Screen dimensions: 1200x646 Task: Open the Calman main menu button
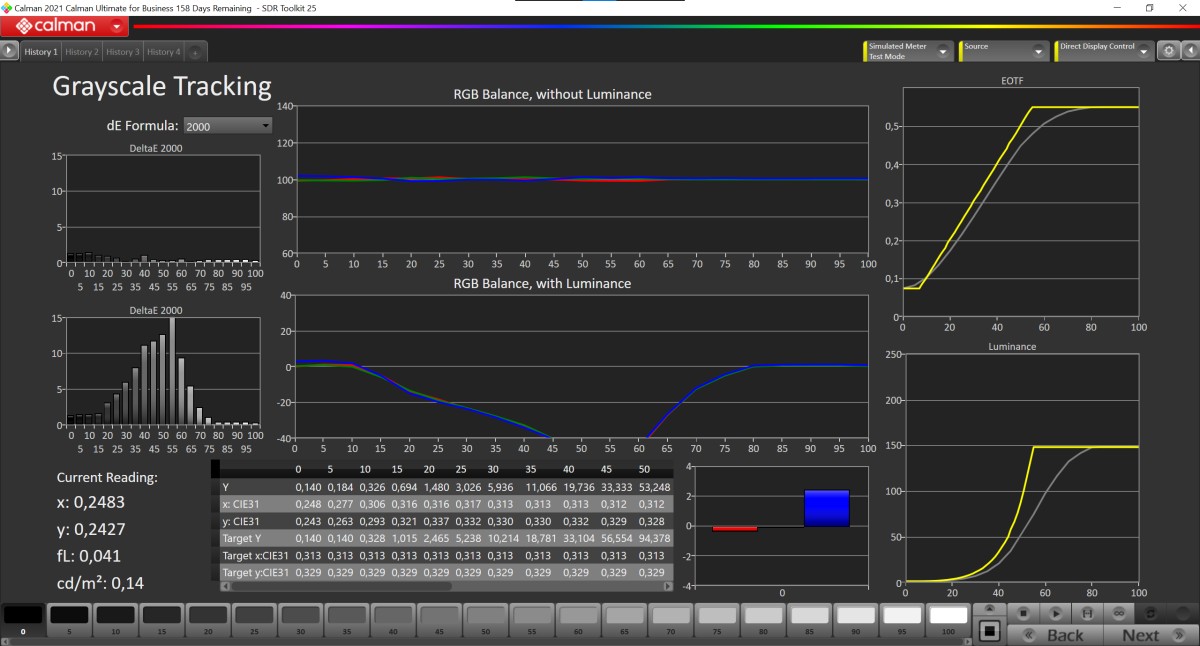(x=66, y=26)
